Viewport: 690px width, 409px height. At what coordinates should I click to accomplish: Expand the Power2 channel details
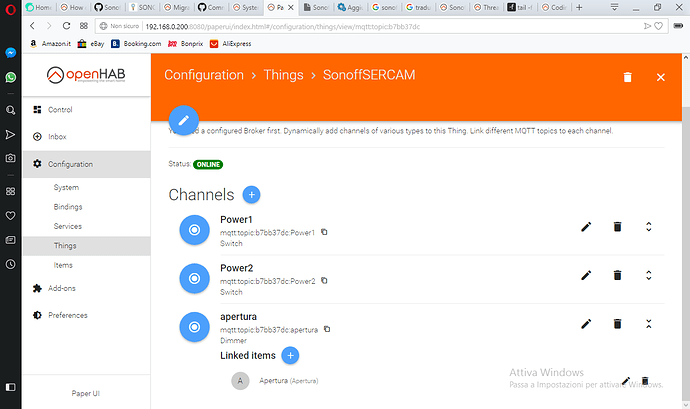(648, 275)
